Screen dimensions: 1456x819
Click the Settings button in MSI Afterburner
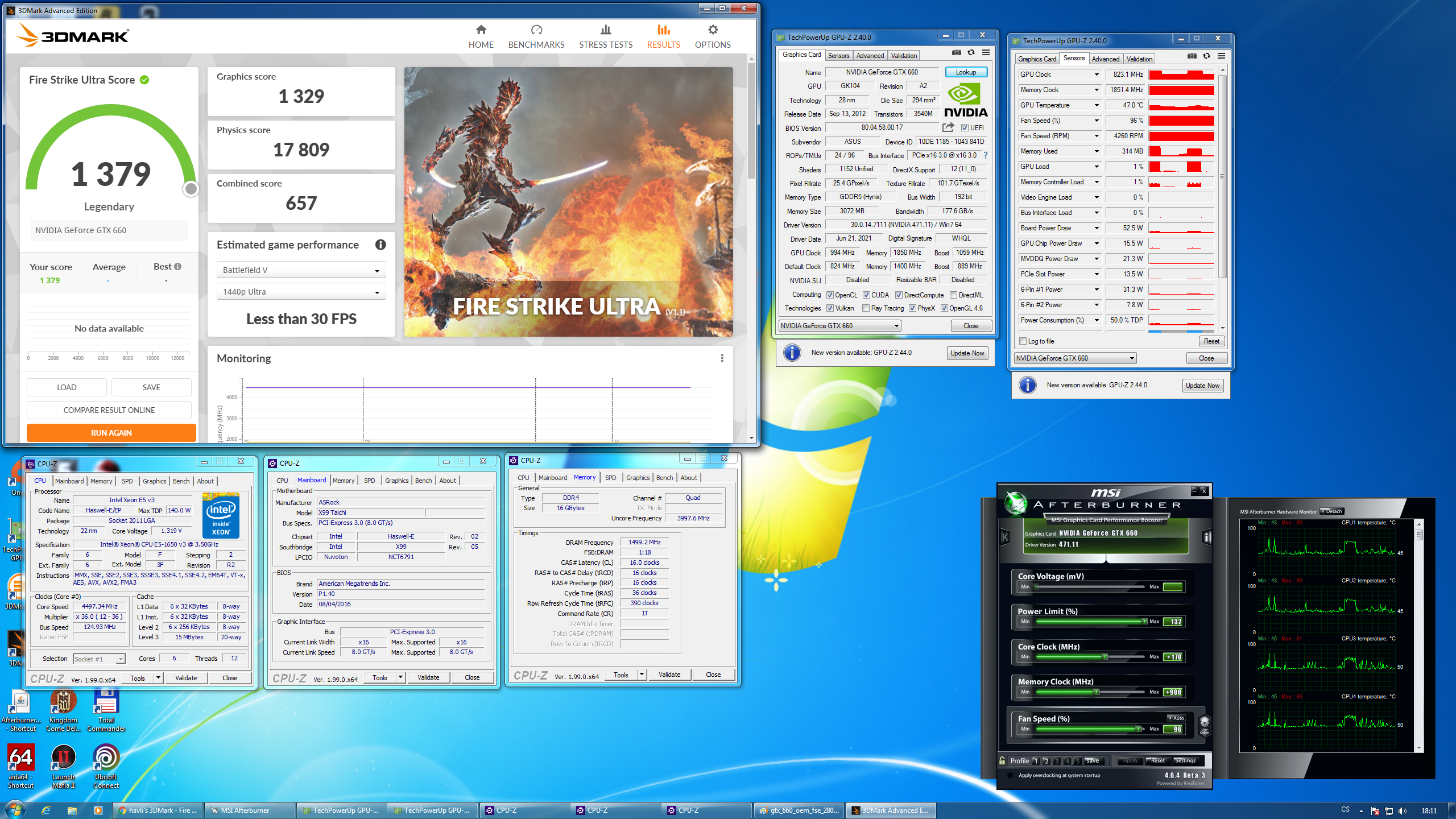(1185, 760)
